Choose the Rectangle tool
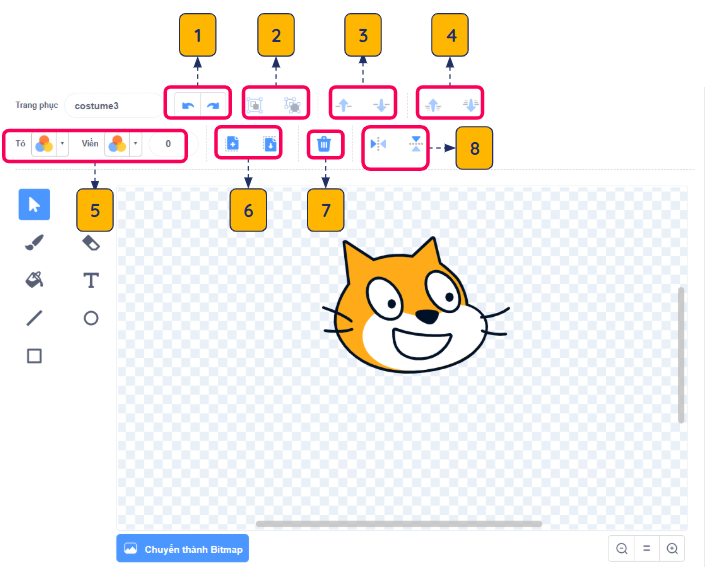 click(34, 356)
